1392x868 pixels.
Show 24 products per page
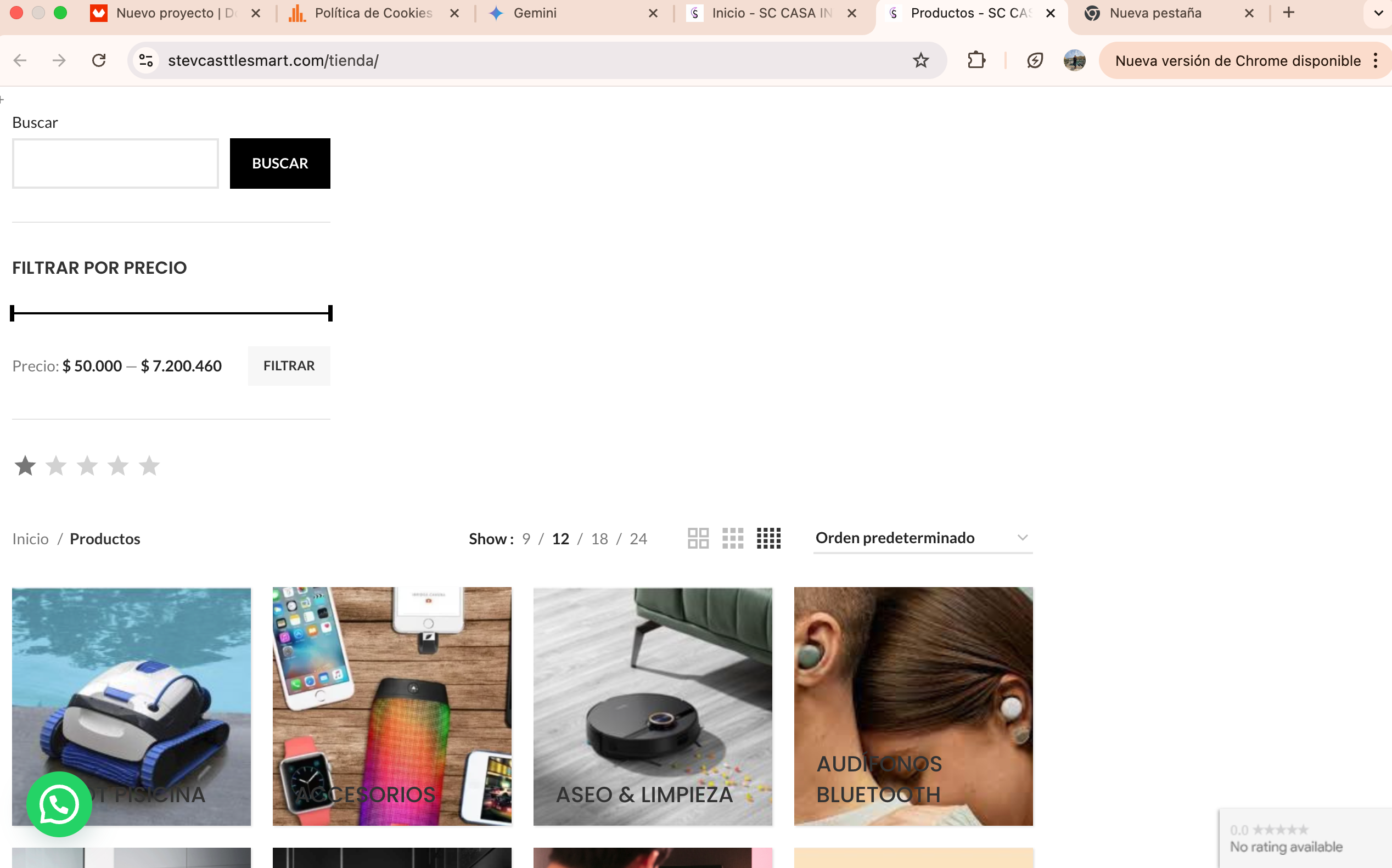pyautogui.click(x=638, y=539)
